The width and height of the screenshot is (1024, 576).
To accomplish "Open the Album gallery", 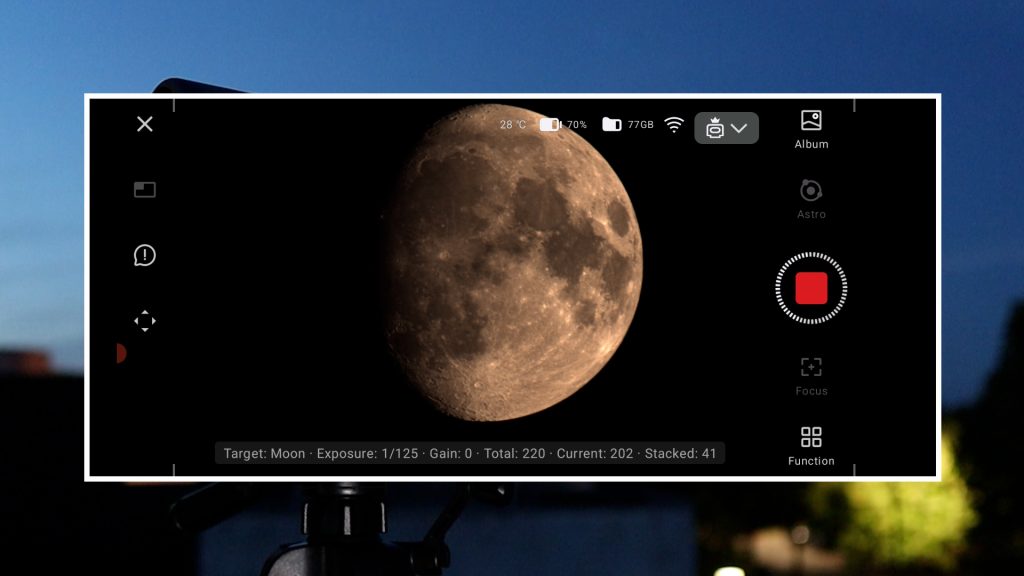I will click(x=811, y=129).
